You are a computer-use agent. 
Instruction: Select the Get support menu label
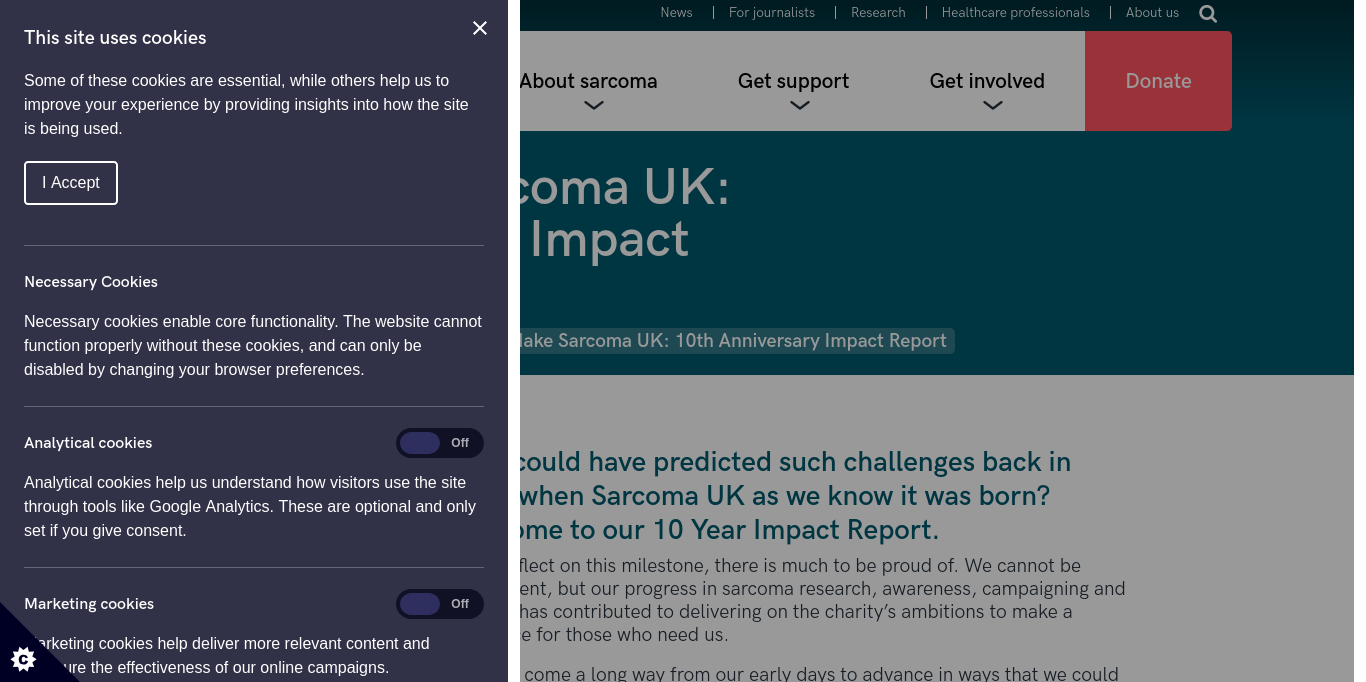793,81
